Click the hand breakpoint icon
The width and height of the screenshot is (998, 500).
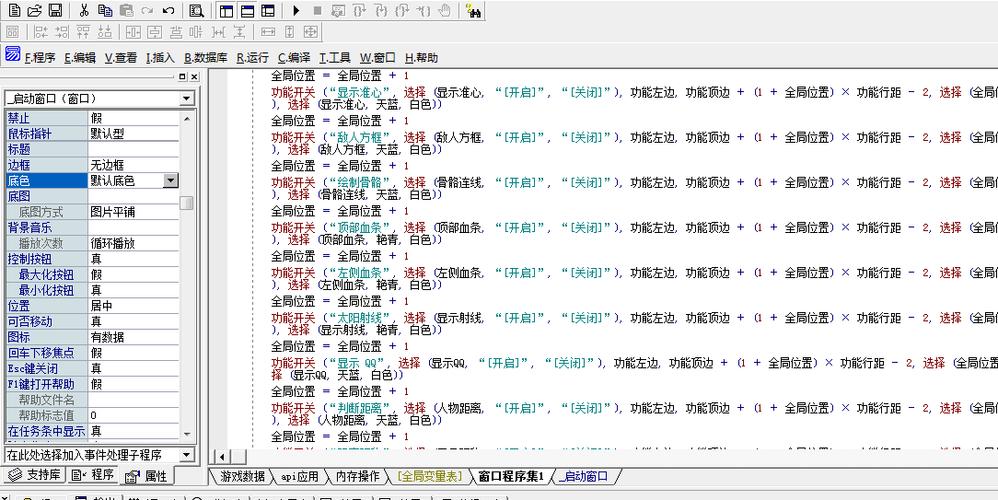click(x=445, y=11)
